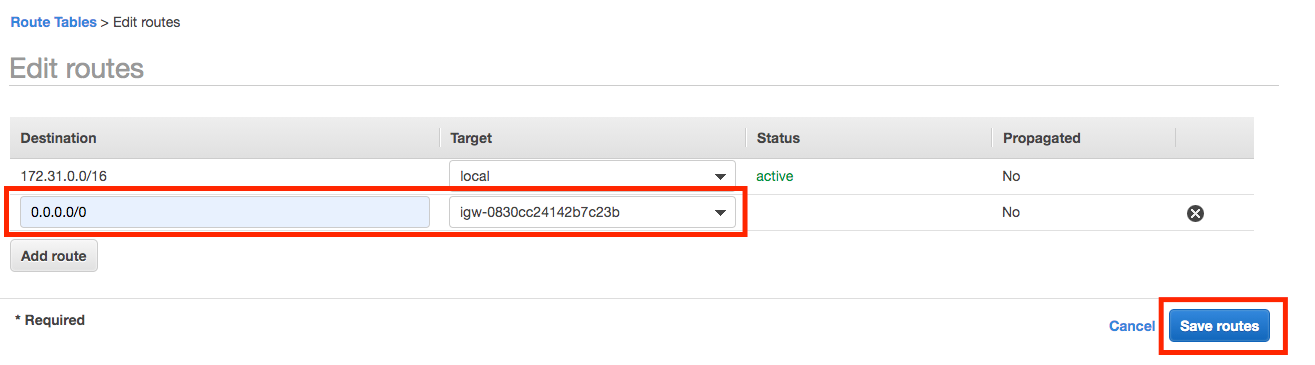Cancel editing routes

1132,326
